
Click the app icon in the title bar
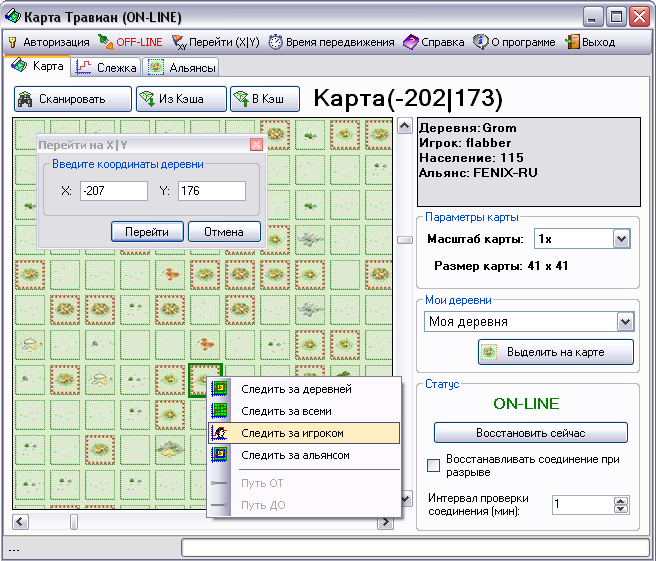coord(13,16)
